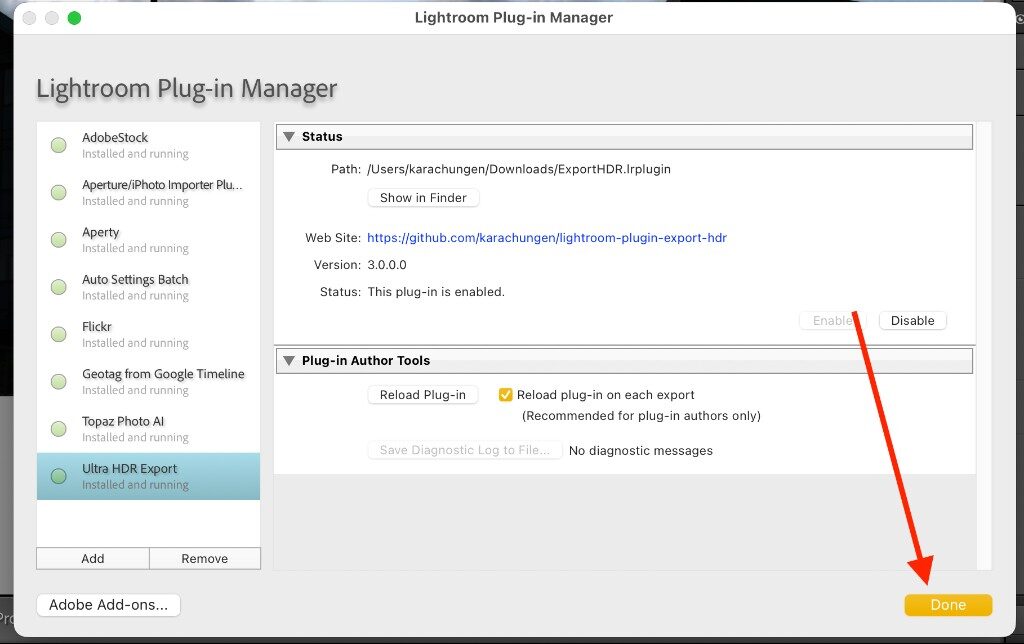Collapse the Status section triangle

point(289,137)
